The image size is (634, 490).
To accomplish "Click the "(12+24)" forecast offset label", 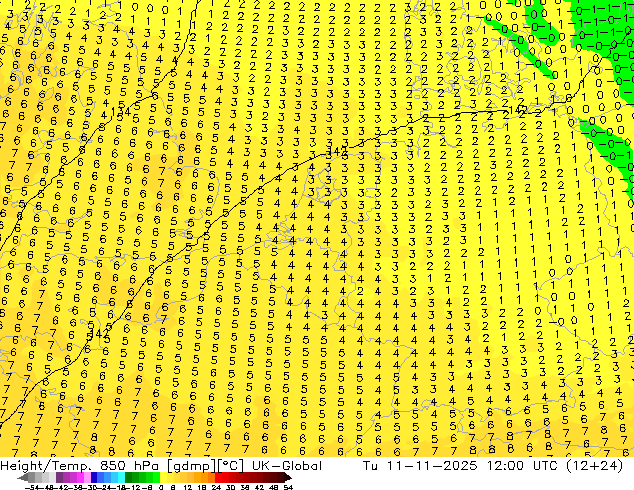I will click(594, 466).
